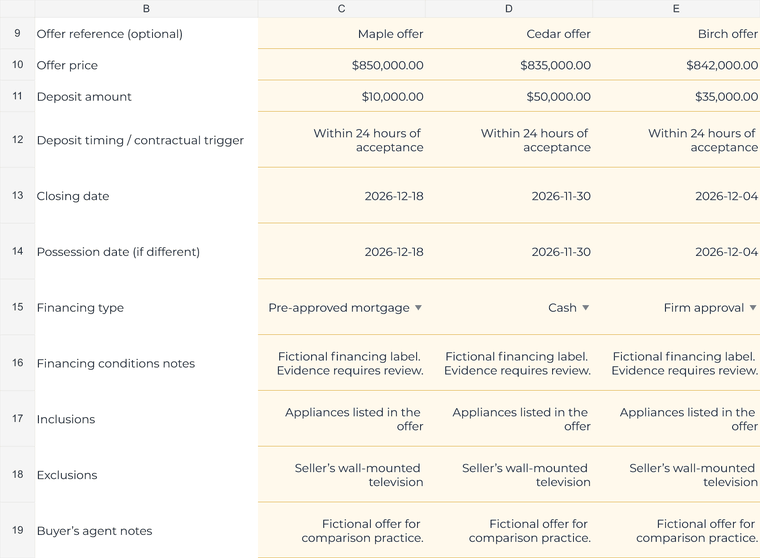This screenshot has height=558, width=760.
Task: Select Birch offer deposit timing cell
Action: [676, 140]
